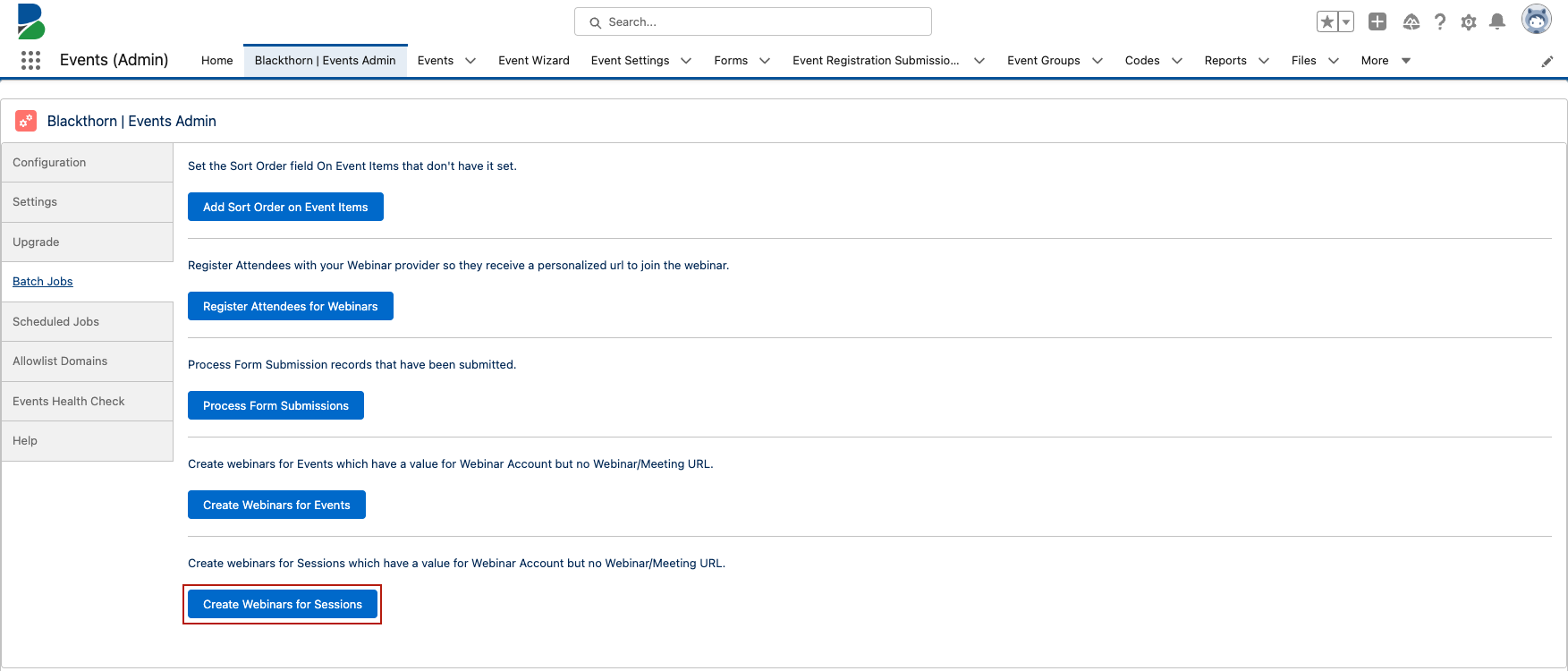The image size is (1568, 671).
Task: Open the Notifications bell
Action: (1497, 21)
